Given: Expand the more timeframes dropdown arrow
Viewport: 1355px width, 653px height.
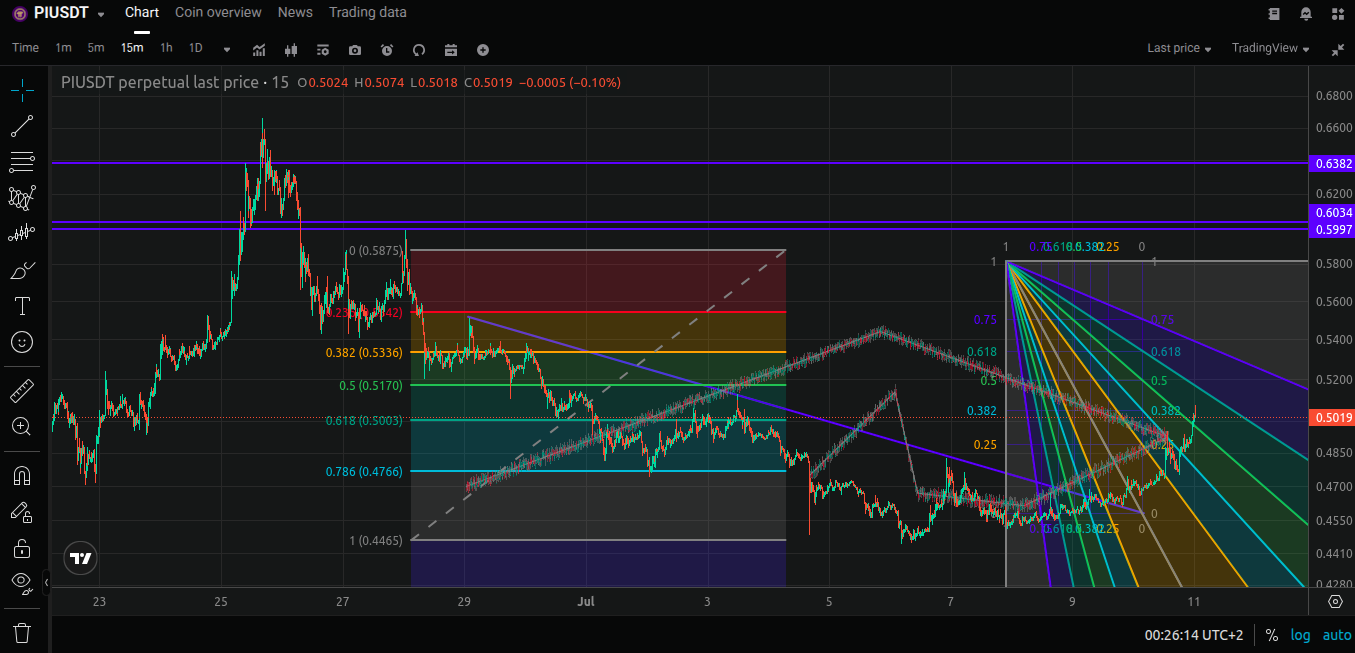Looking at the screenshot, I should pos(227,49).
